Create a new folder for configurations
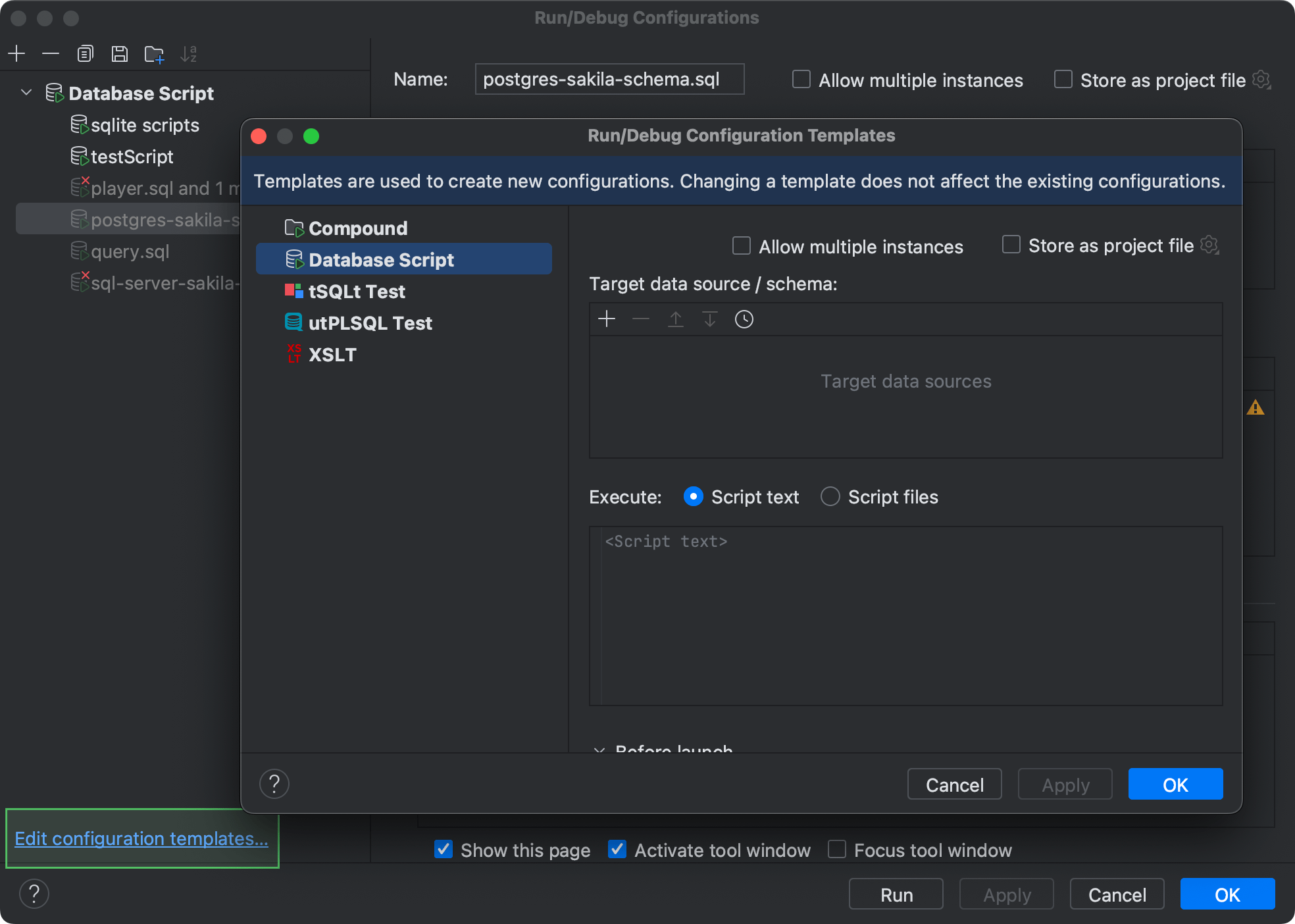The width and height of the screenshot is (1295, 924). coord(153,53)
